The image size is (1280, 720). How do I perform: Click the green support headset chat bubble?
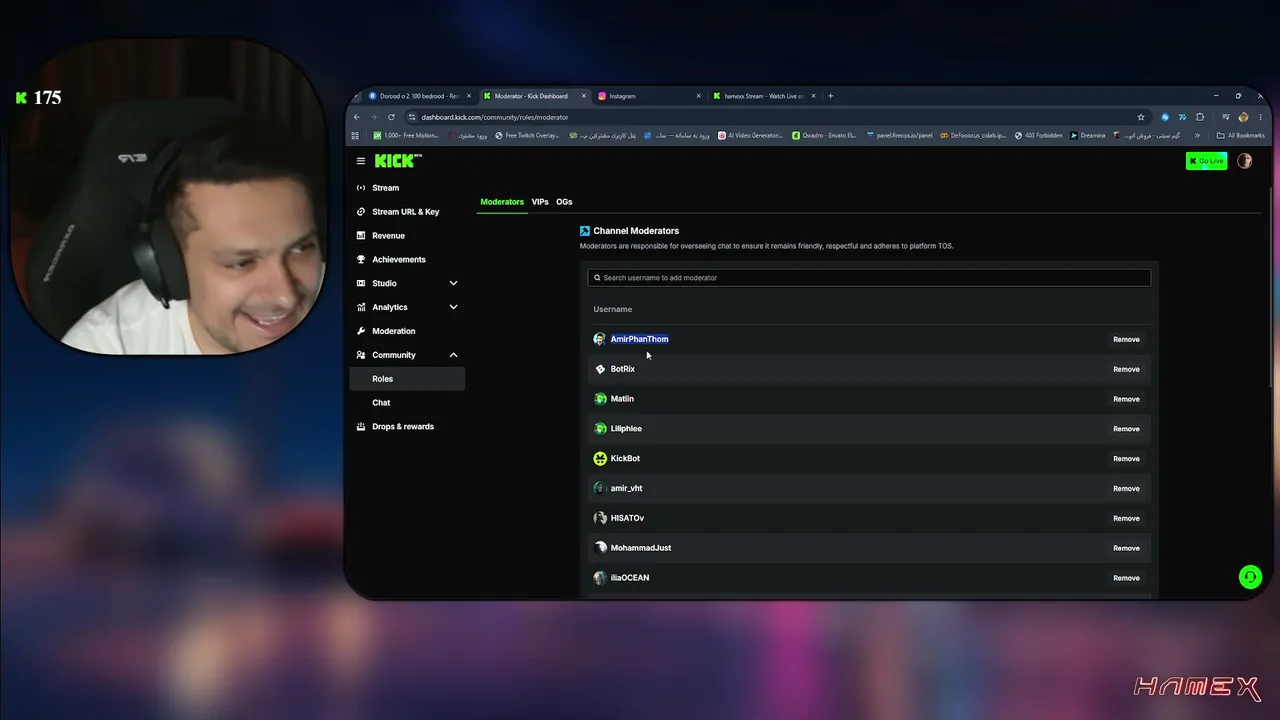coord(1250,577)
